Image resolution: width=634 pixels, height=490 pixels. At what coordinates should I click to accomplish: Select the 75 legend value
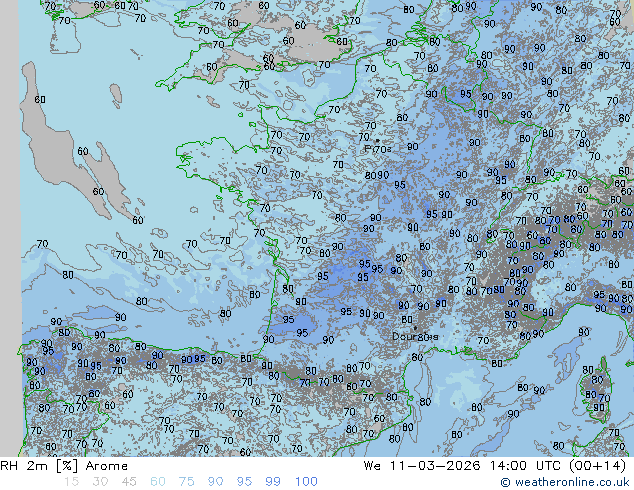(187, 482)
